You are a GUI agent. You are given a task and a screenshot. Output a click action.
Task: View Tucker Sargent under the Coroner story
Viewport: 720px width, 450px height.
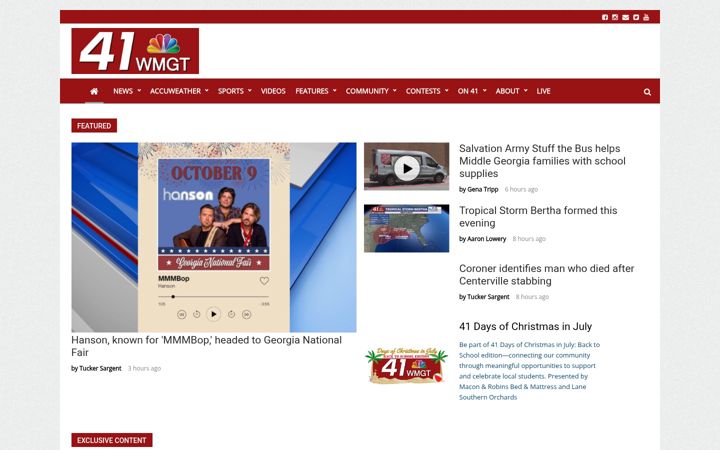[488, 297]
